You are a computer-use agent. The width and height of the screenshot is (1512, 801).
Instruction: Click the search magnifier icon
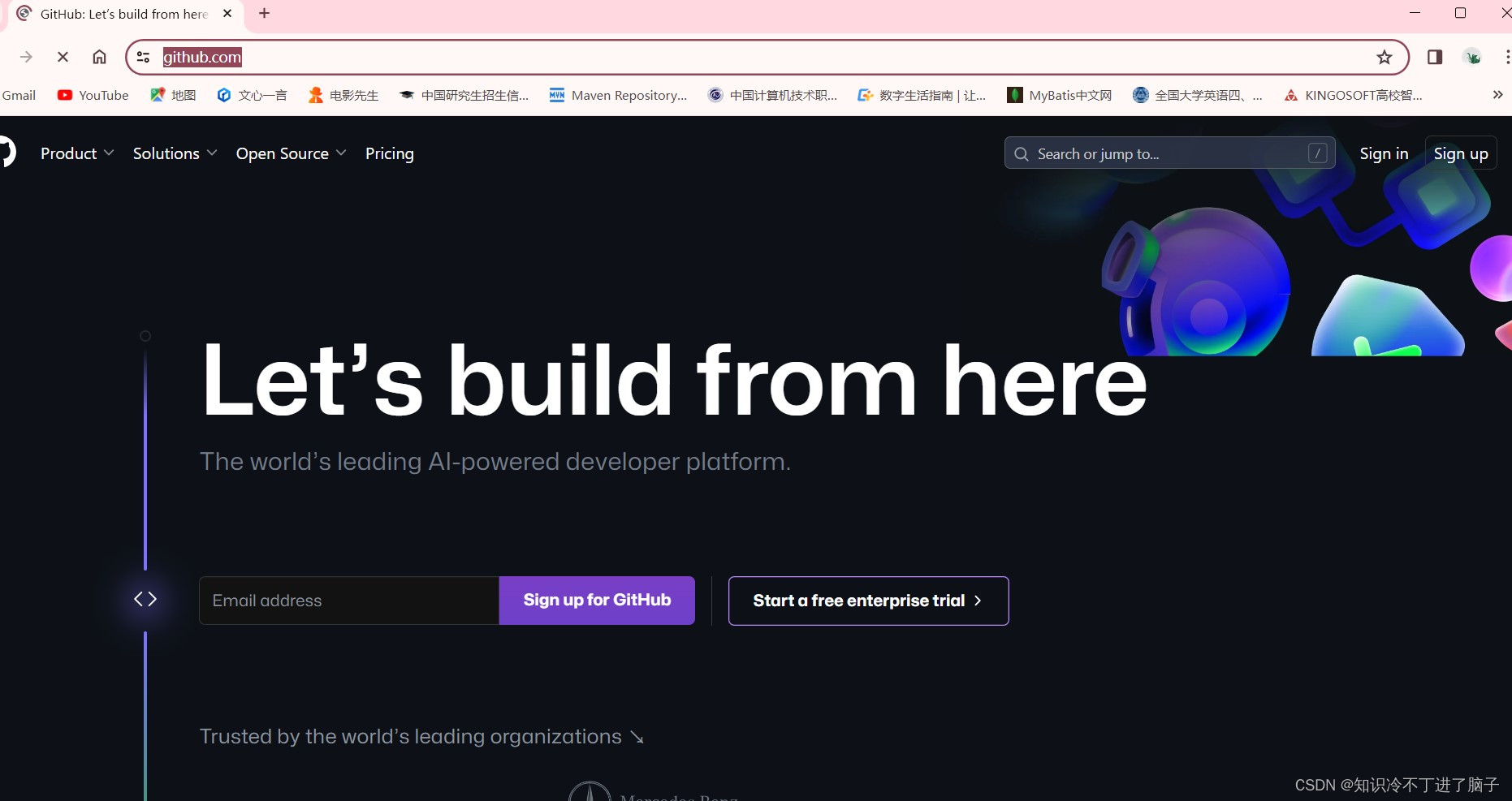point(1022,153)
